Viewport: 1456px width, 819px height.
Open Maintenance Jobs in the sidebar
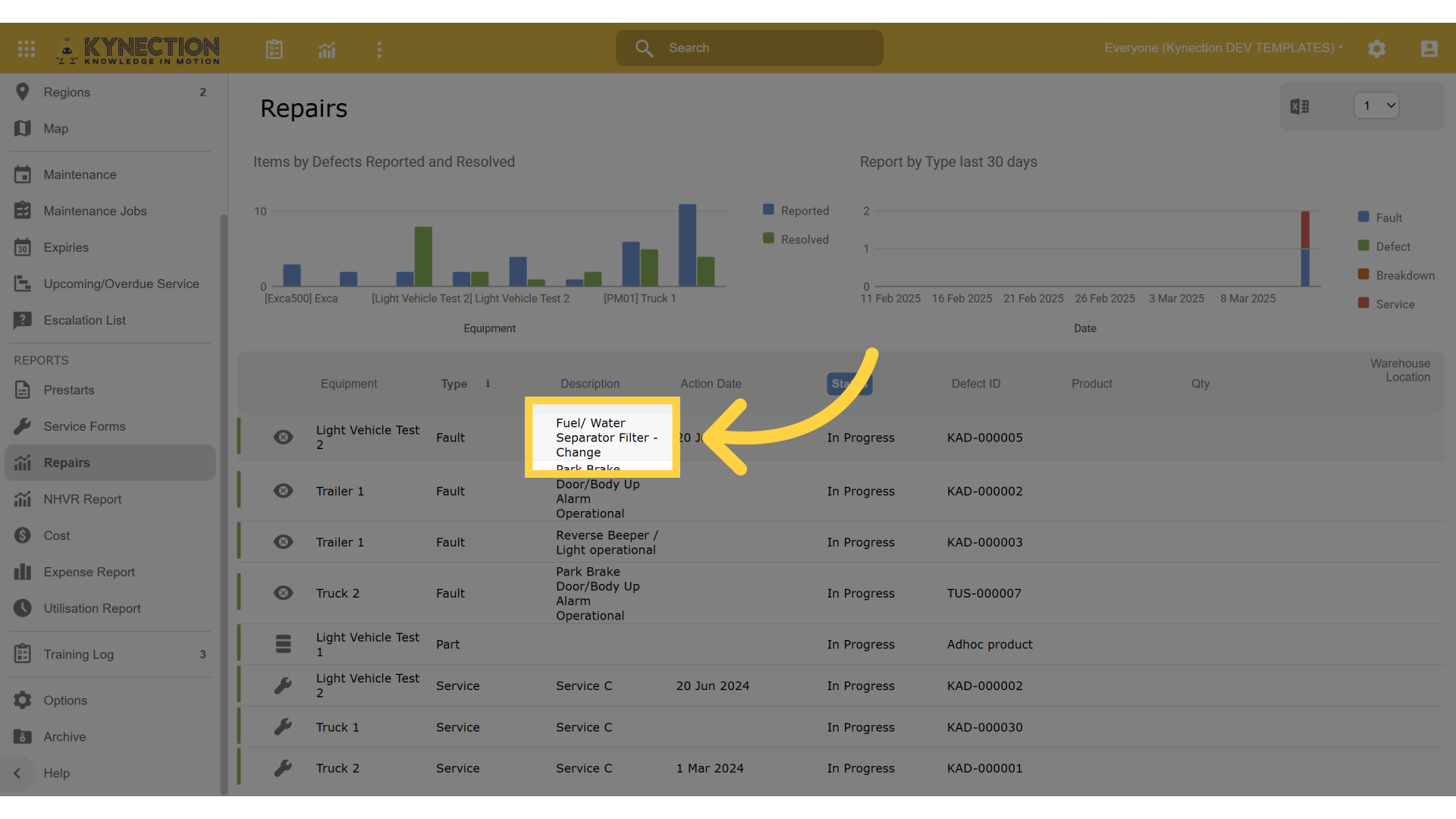[110, 212]
